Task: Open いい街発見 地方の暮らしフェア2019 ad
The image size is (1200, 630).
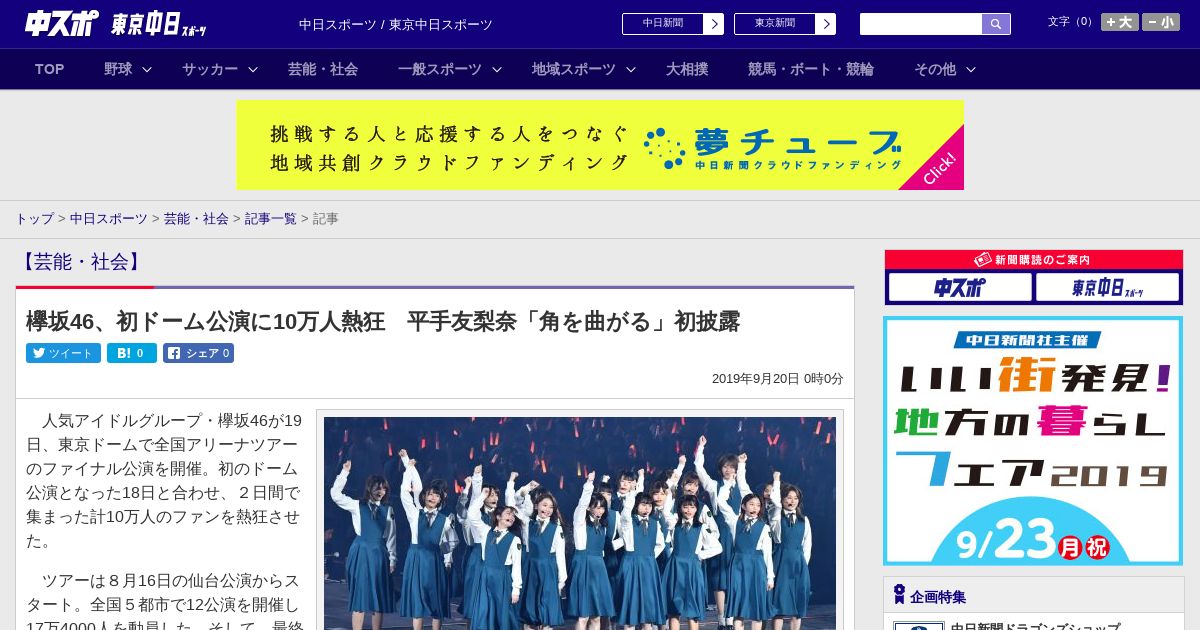Action: point(1033,441)
